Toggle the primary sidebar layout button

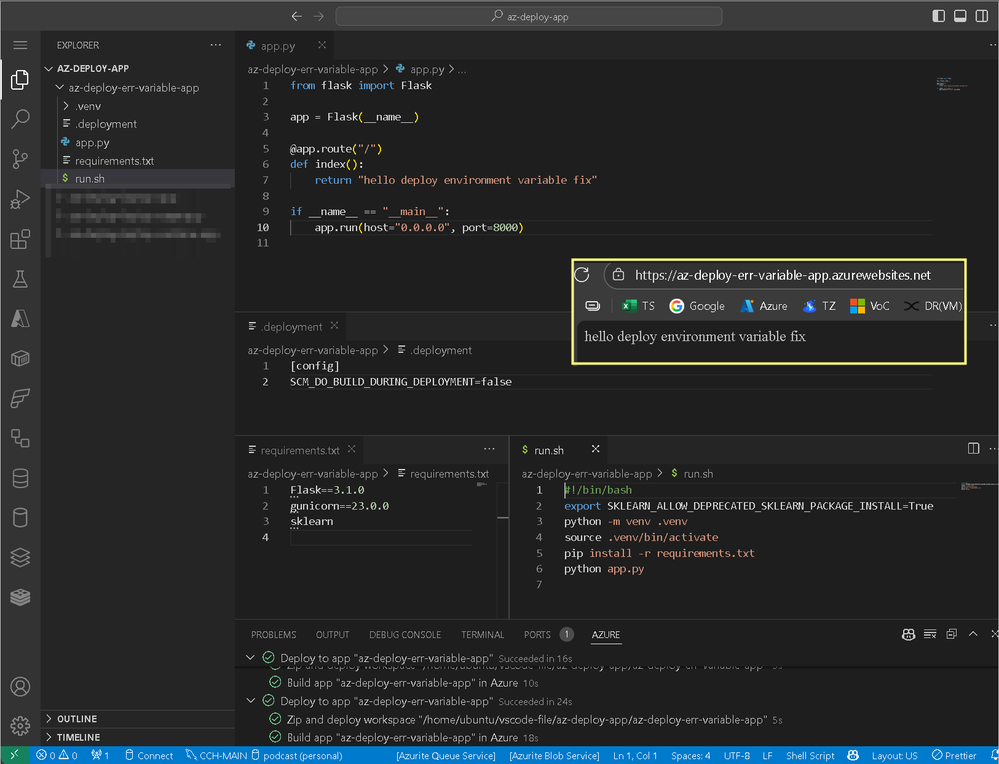pyautogui.click(x=938, y=16)
